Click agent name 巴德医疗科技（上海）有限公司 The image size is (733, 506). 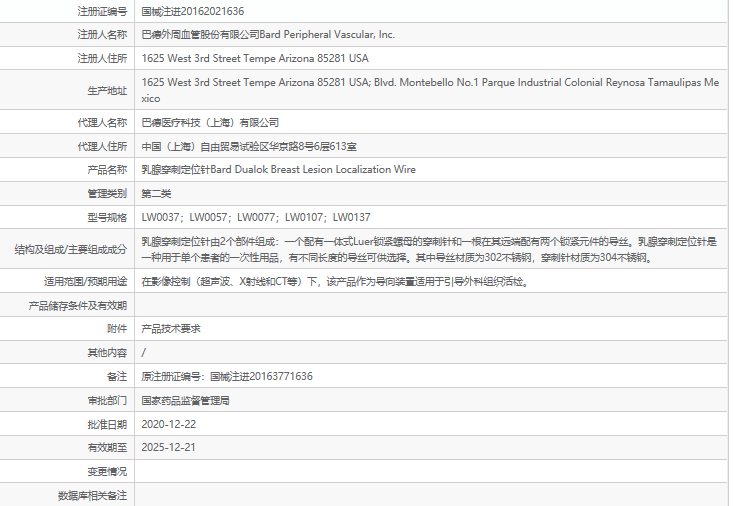tap(210, 123)
